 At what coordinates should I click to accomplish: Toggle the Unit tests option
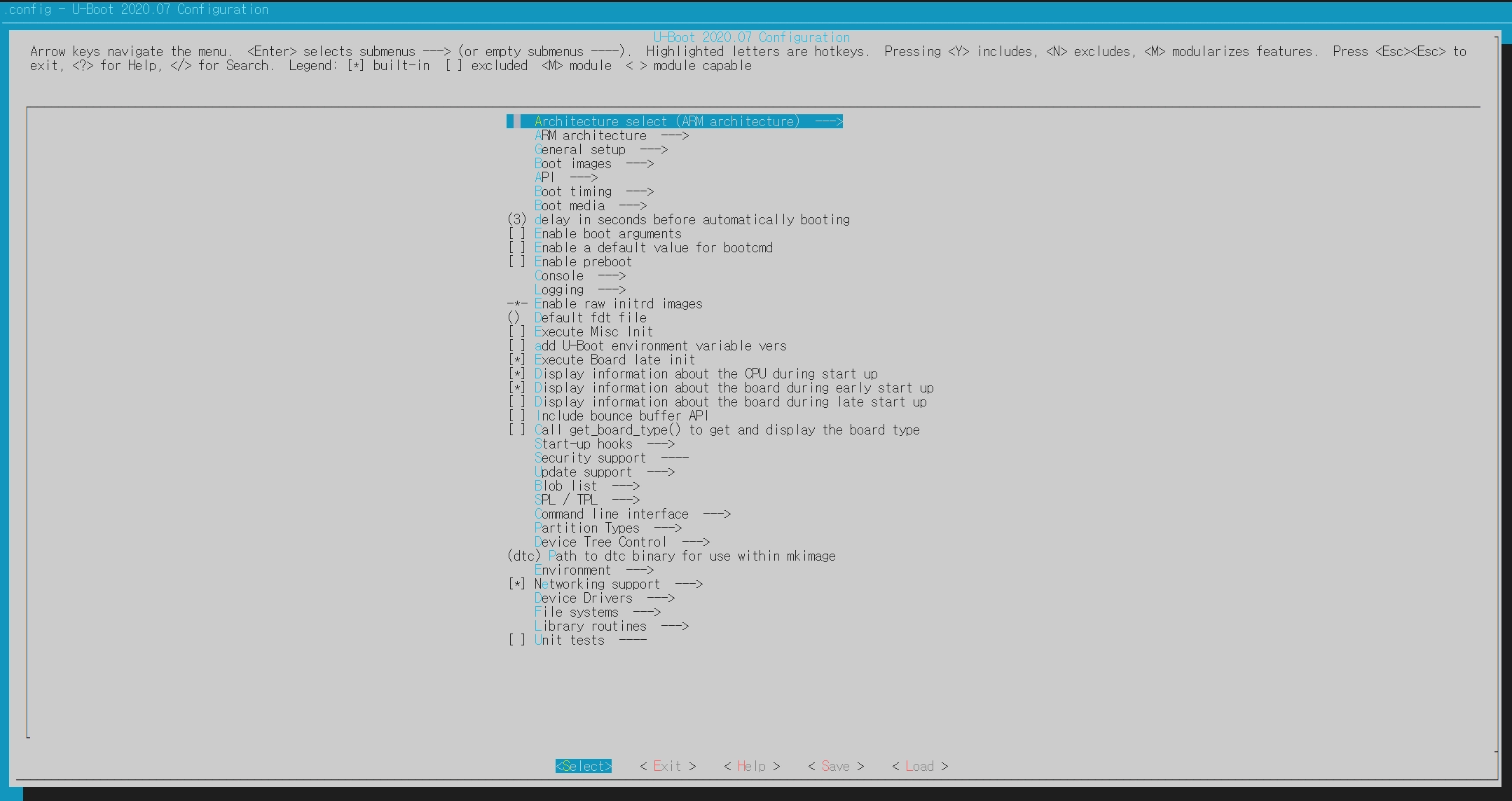(x=577, y=640)
